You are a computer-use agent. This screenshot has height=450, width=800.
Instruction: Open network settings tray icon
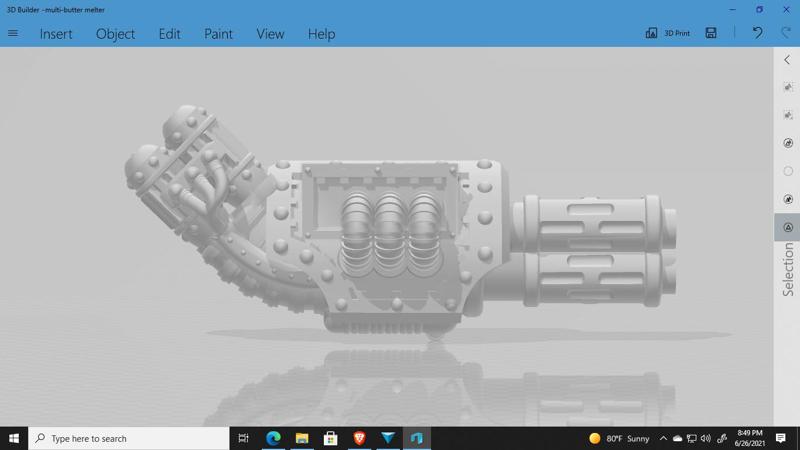(692, 438)
